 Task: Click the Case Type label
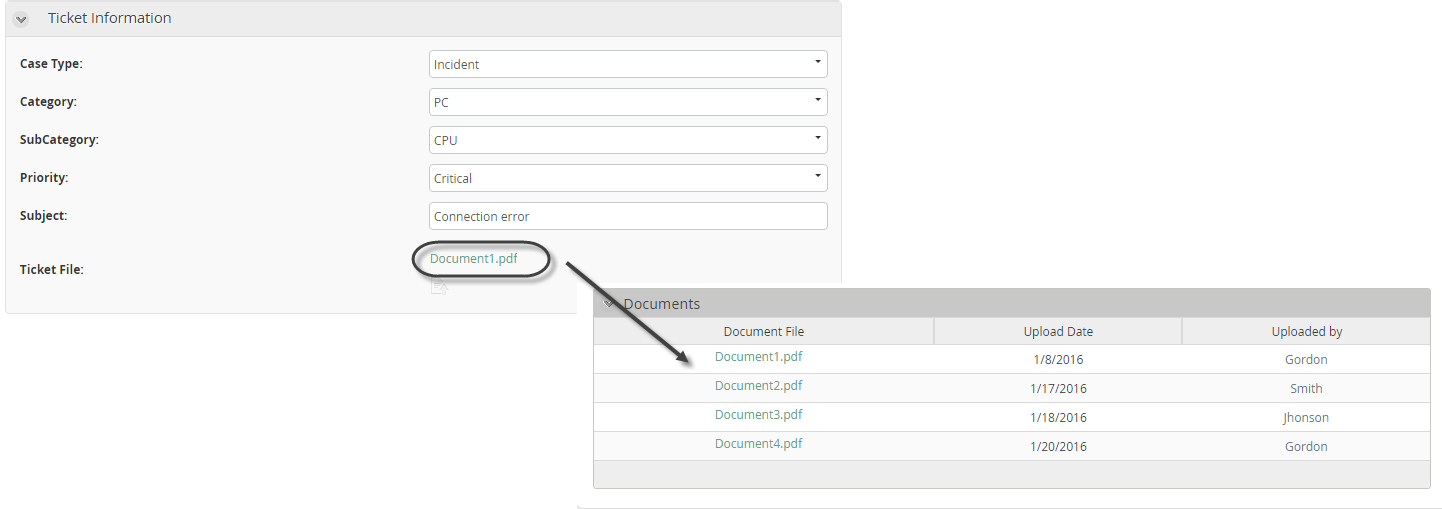tap(51, 64)
